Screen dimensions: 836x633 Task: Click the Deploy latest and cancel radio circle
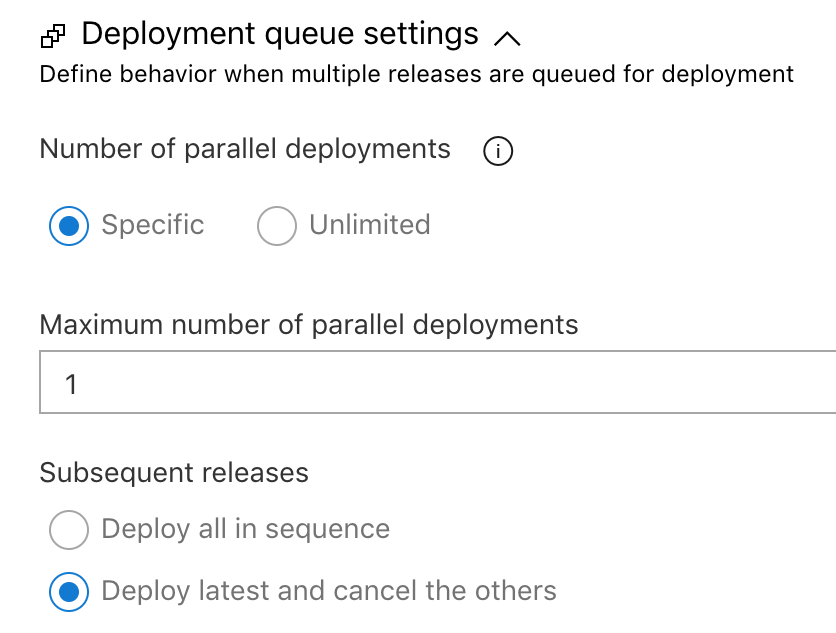click(69, 591)
